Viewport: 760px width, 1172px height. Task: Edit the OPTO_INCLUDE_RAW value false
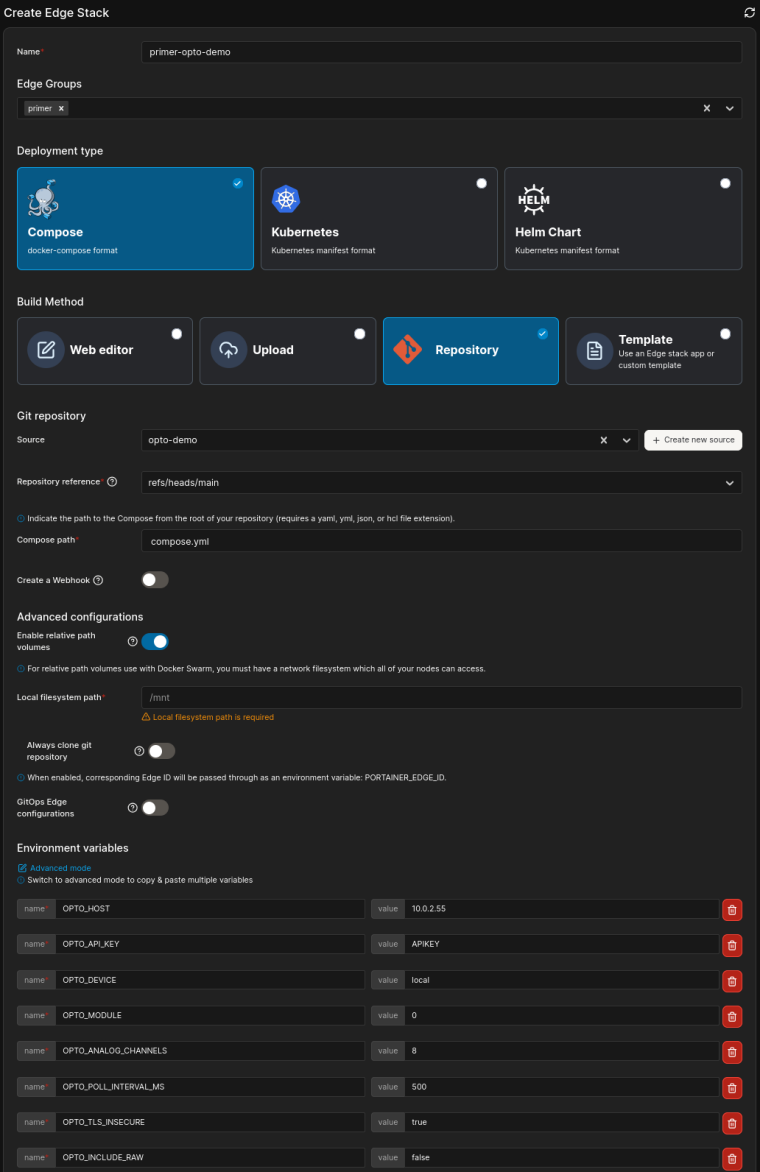click(561, 1158)
